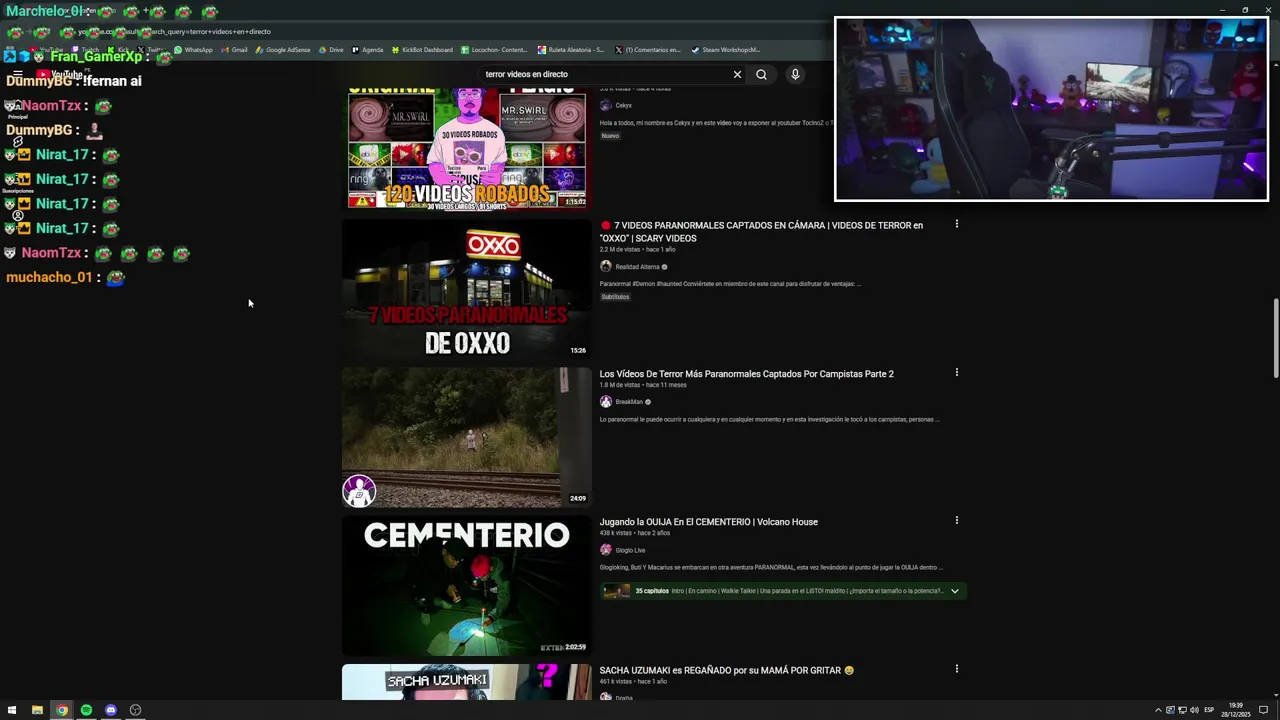
Task: Open the Steam Workshop bookmark
Action: pos(726,49)
